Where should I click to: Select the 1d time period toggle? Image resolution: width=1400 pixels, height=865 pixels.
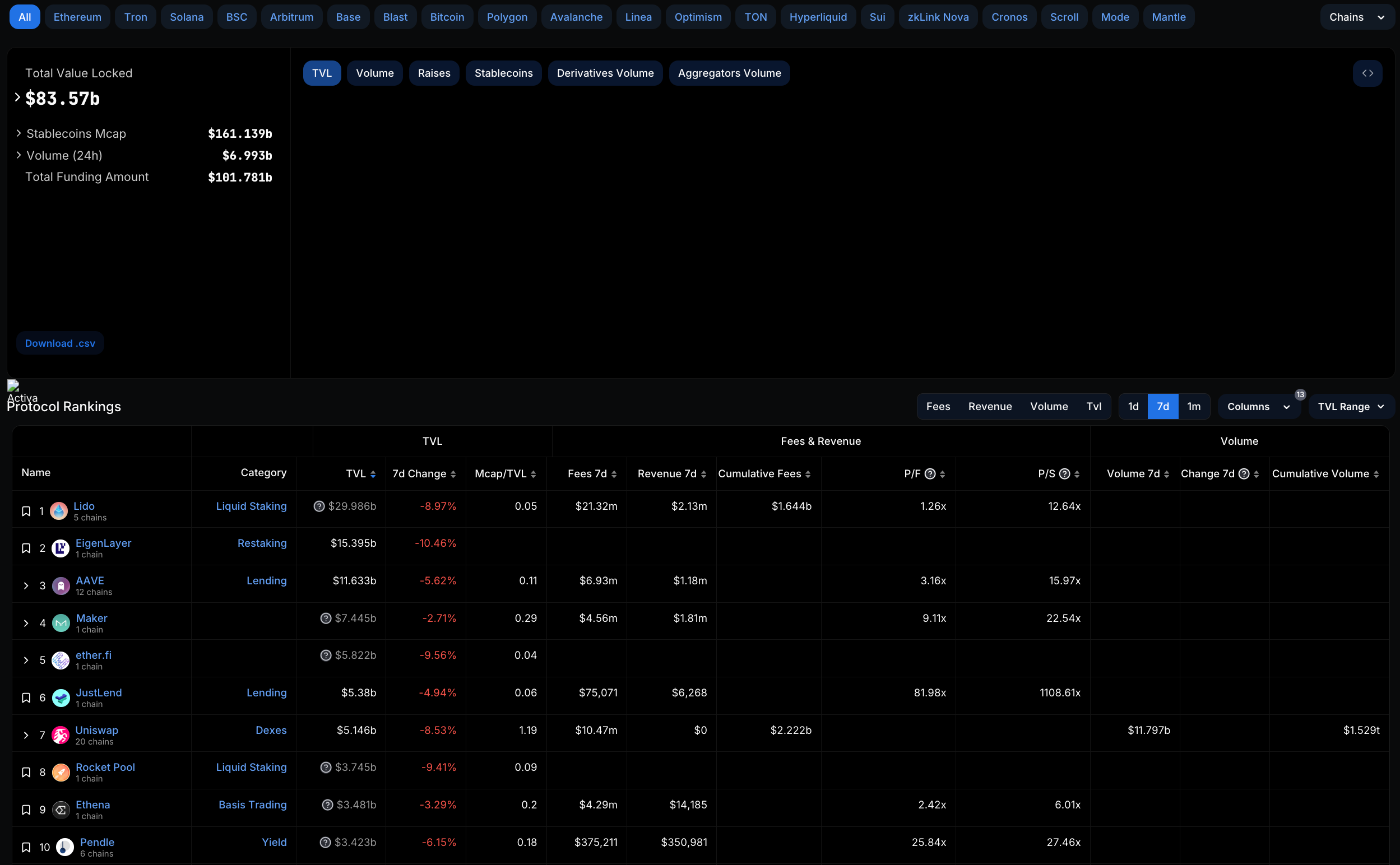(1133, 407)
